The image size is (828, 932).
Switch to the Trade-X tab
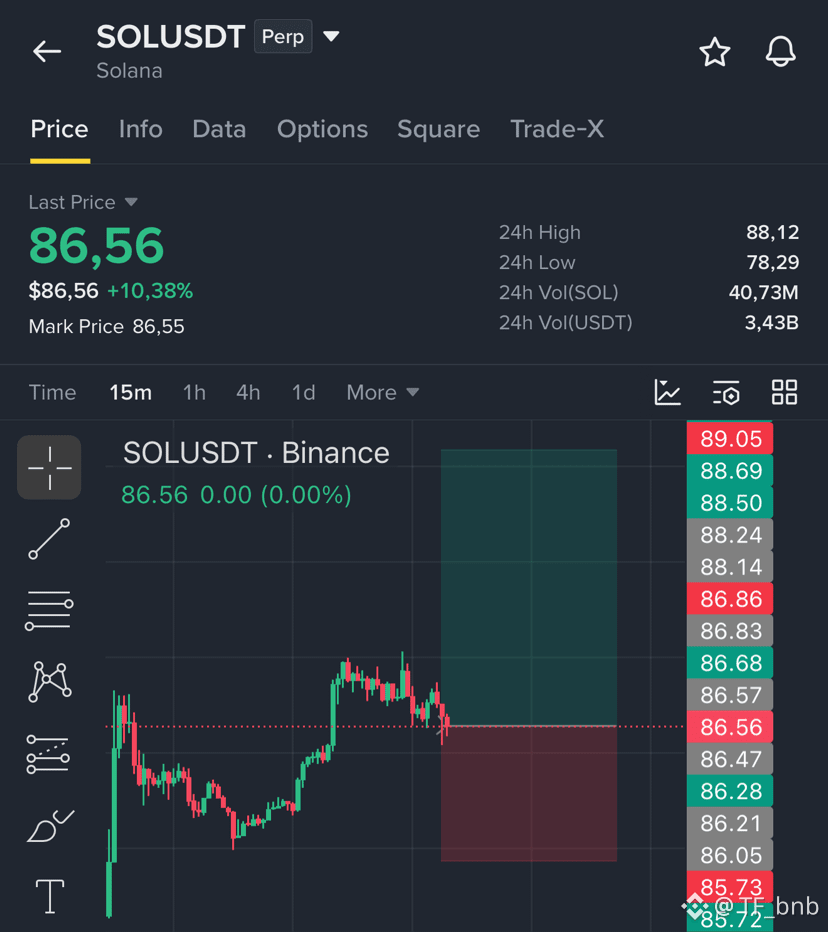coord(557,129)
